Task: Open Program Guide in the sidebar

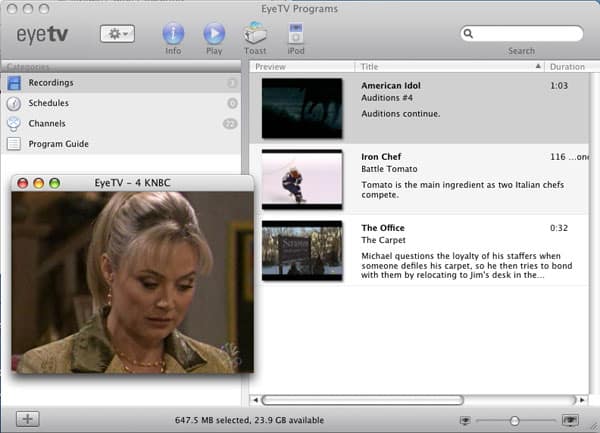Action: tap(121, 144)
